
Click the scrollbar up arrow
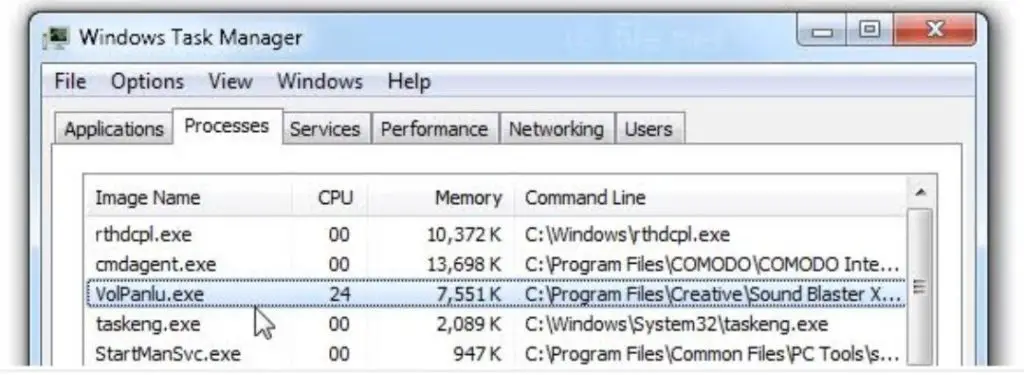click(920, 192)
